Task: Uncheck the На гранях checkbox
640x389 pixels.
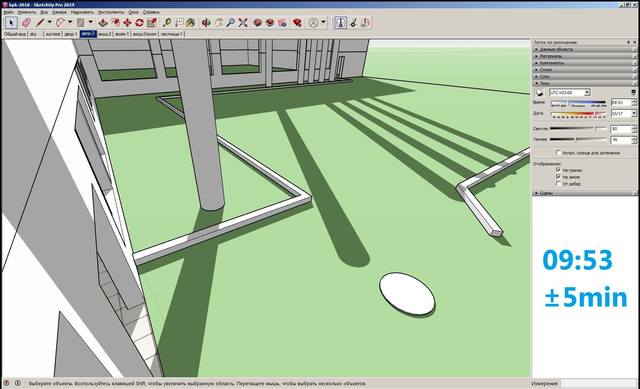Action: point(558,170)
